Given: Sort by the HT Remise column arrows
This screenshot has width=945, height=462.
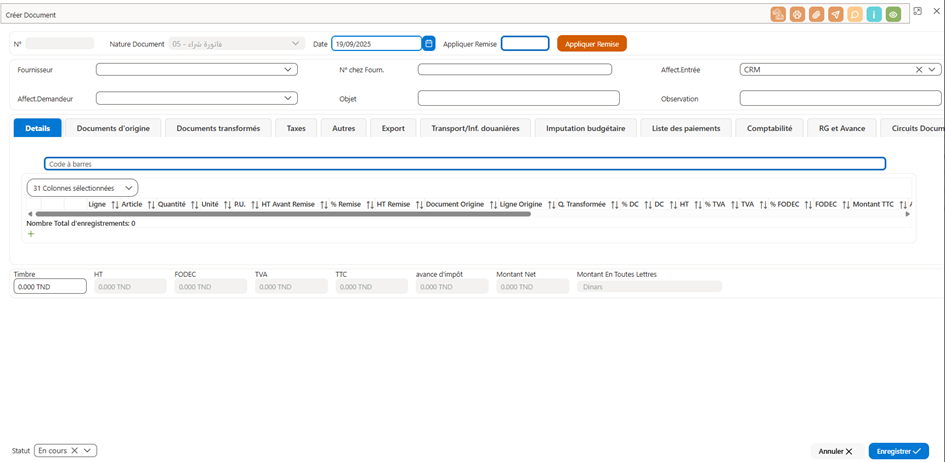Looking at the screenshot, I should click(x=419, y=205).
